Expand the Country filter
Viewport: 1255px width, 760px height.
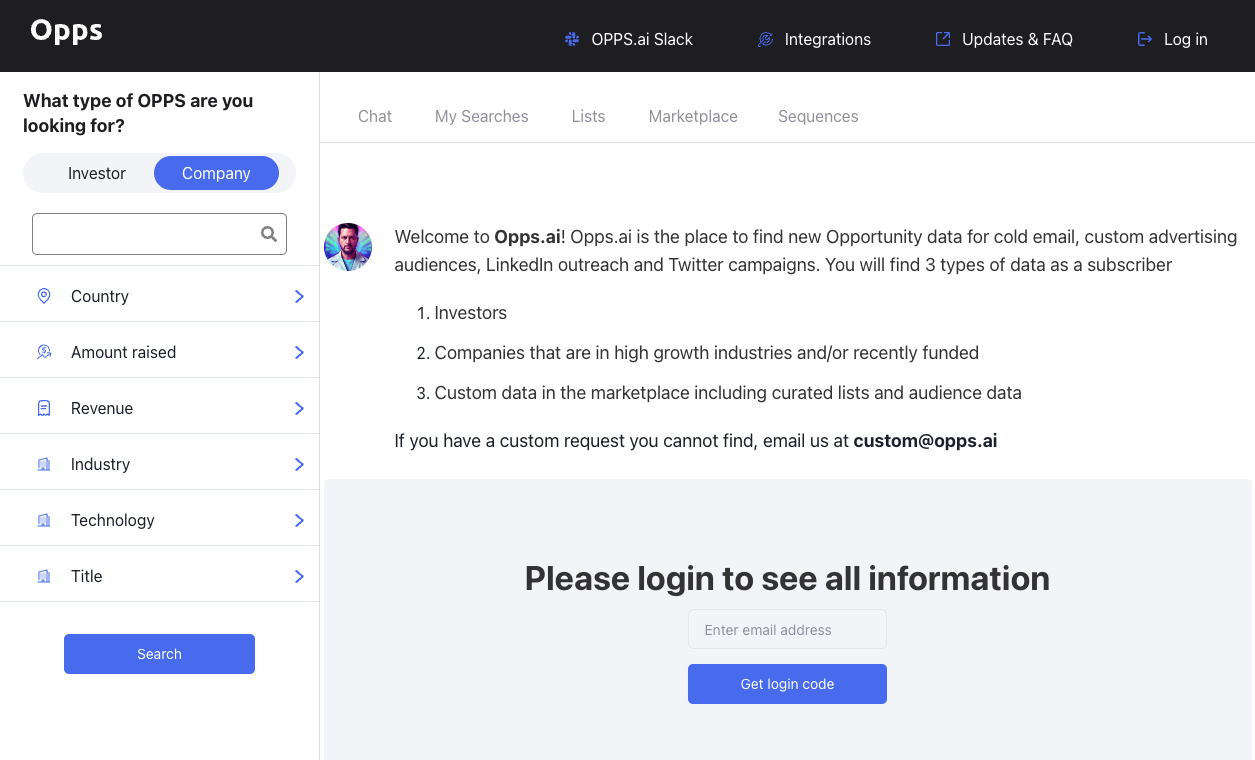click(298, 296)
